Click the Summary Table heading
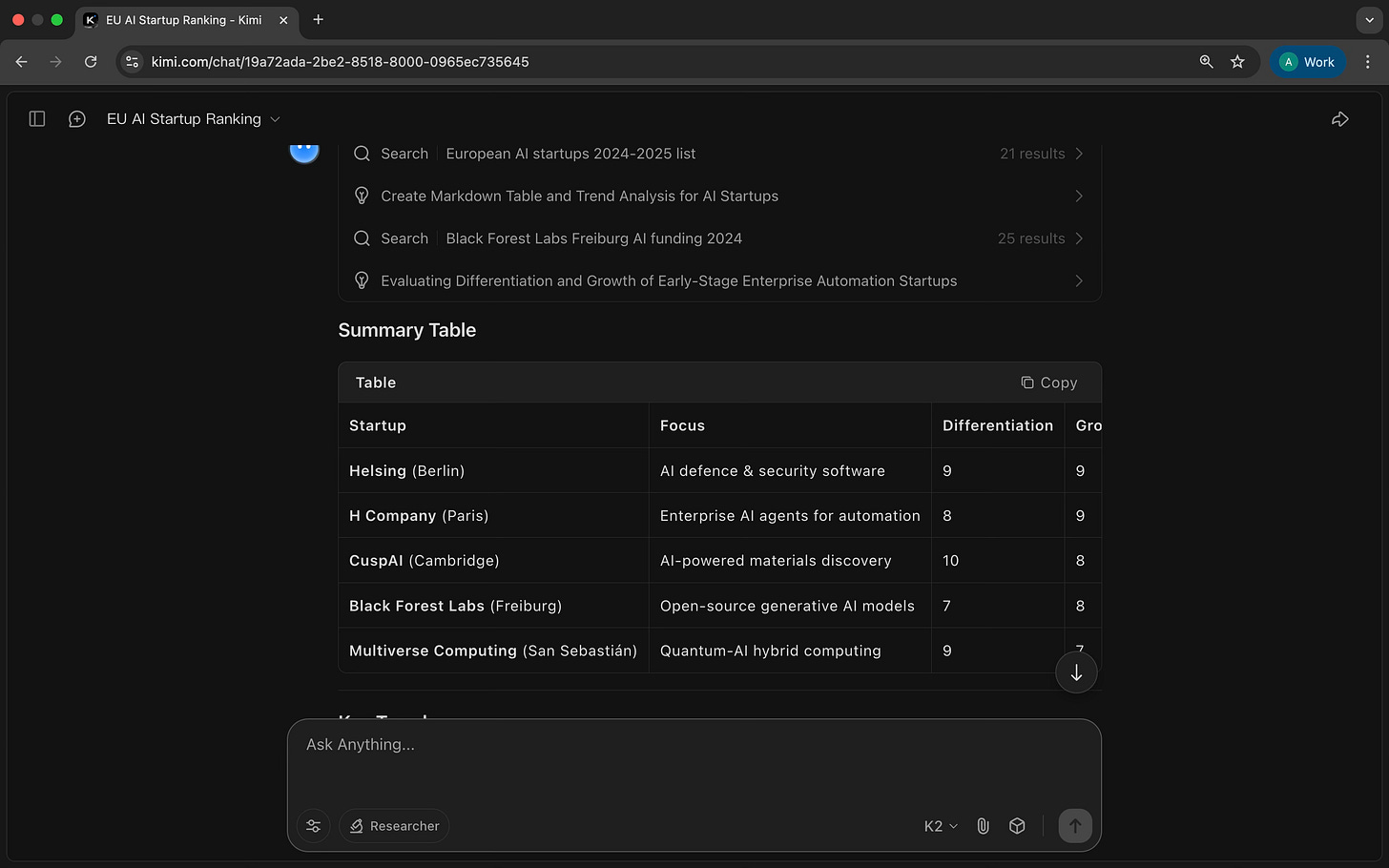Viewport: 1389px width, 868px height. tap(407, 330)
